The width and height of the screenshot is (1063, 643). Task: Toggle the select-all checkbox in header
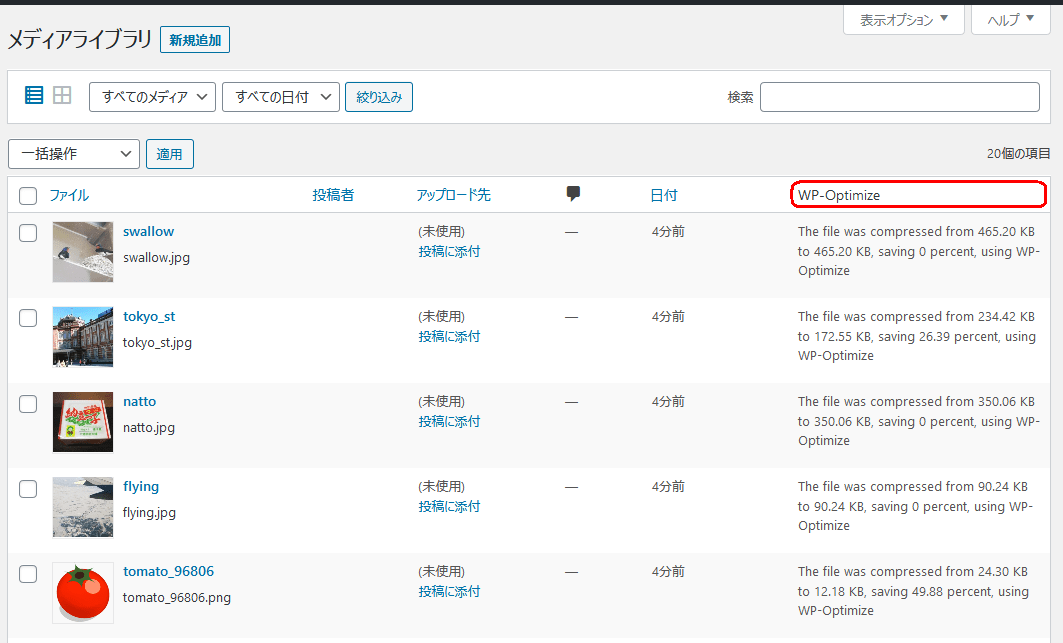(x=28, y=196)
